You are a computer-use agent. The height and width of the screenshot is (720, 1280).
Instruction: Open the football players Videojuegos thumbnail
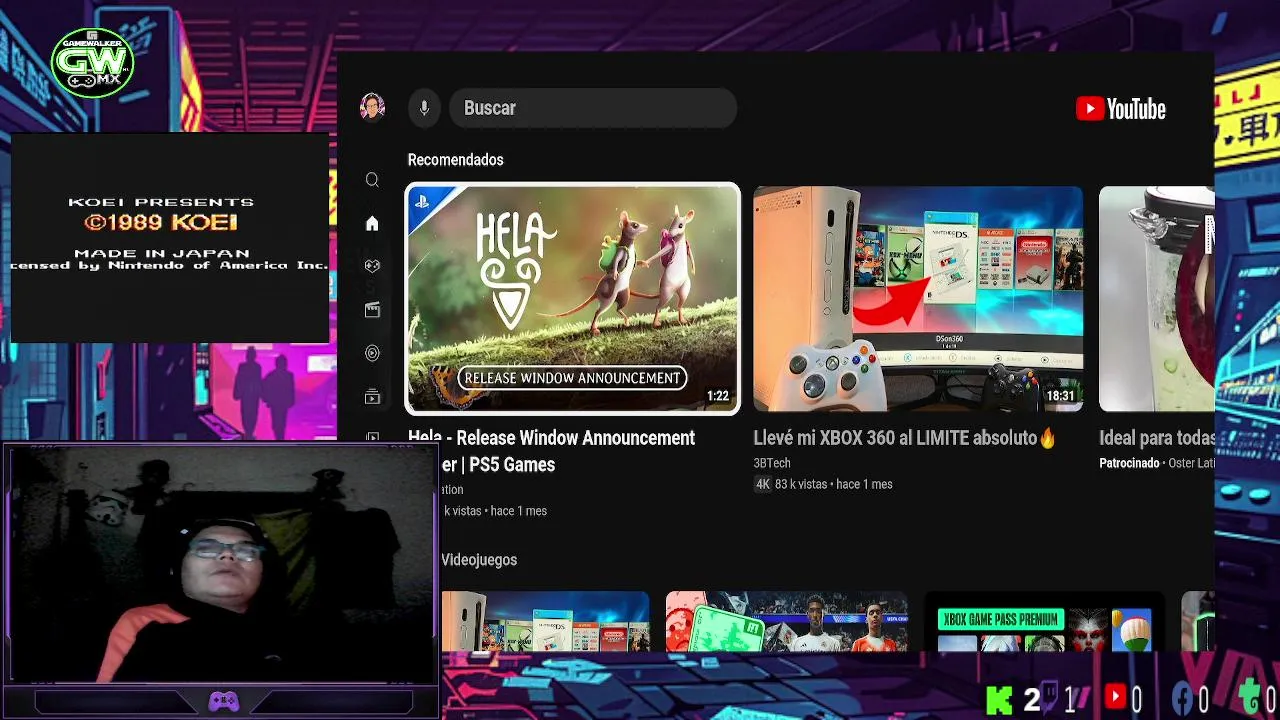[x=787, y=621]
